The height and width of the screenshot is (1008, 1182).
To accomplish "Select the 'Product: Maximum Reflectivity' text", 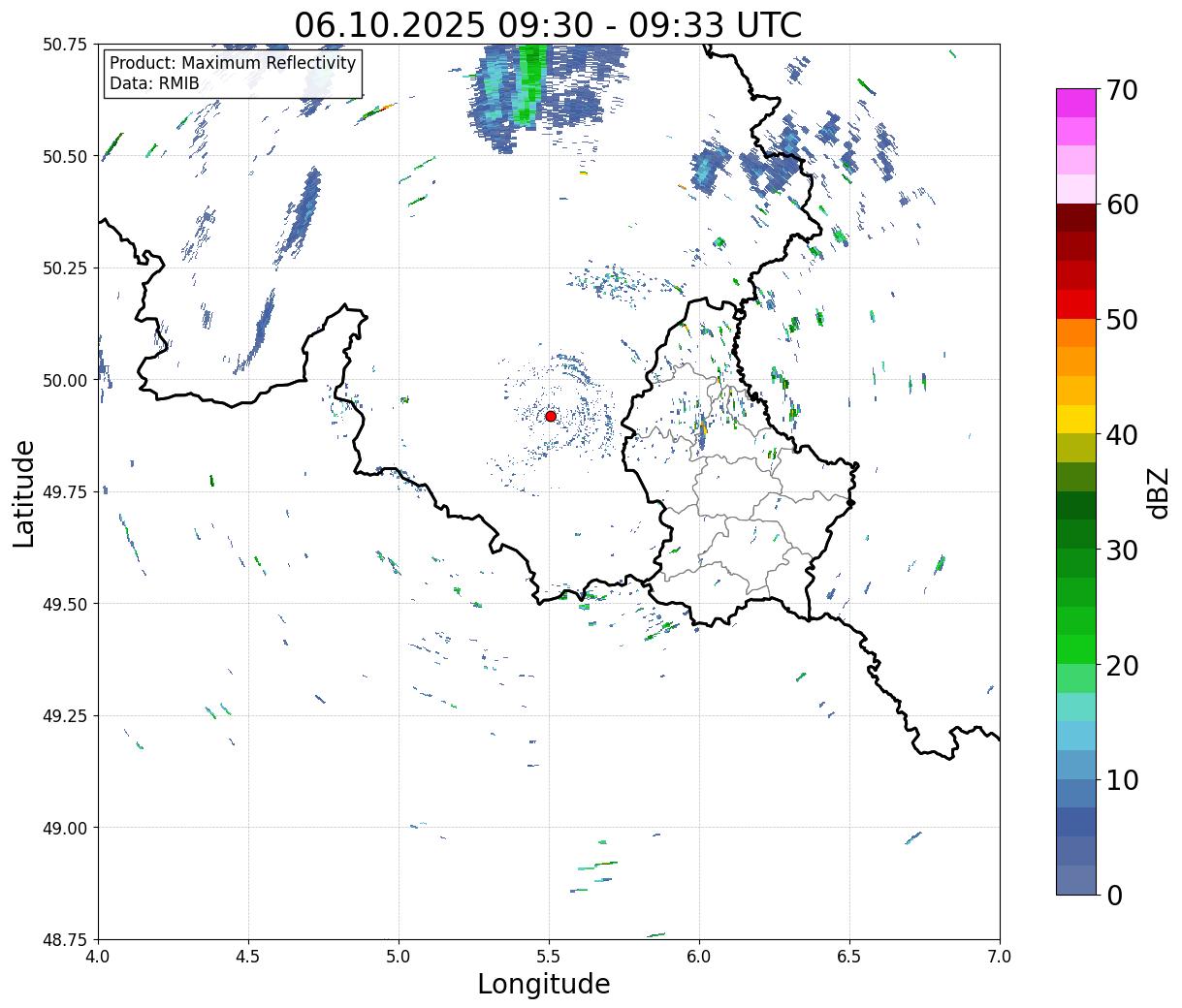I will point(233,63).
